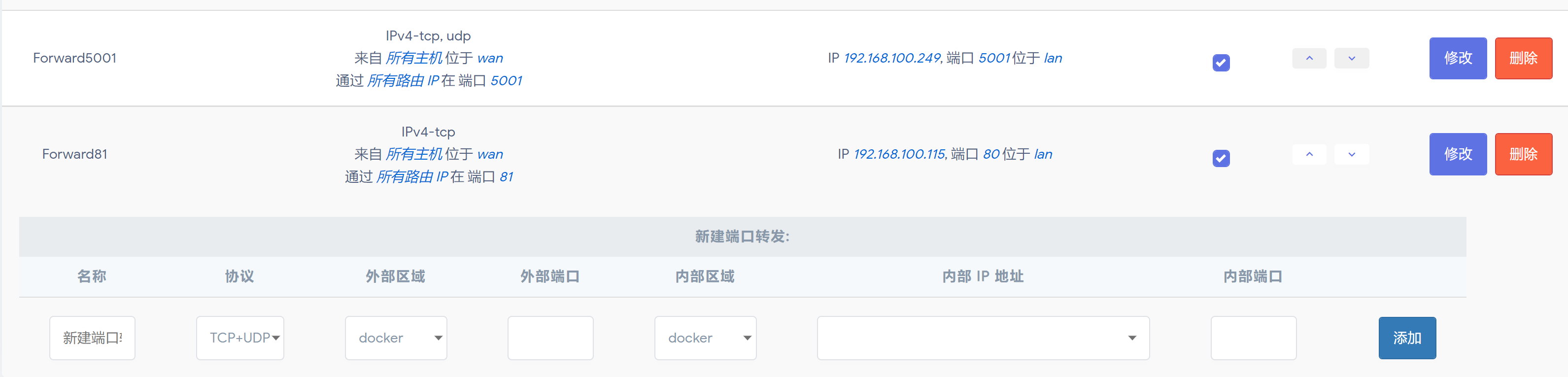This screenshot has width=1568, height=377.
Task: Move Forward81 rule down
Action: (1351, 154)
